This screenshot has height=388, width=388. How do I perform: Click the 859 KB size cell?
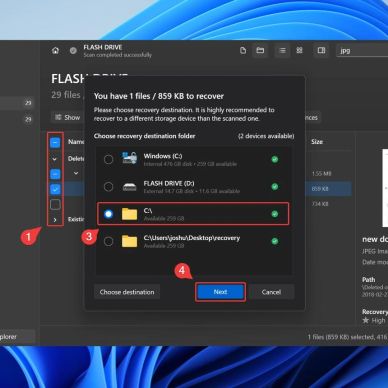pyautogui.click(x=320, y=189)
